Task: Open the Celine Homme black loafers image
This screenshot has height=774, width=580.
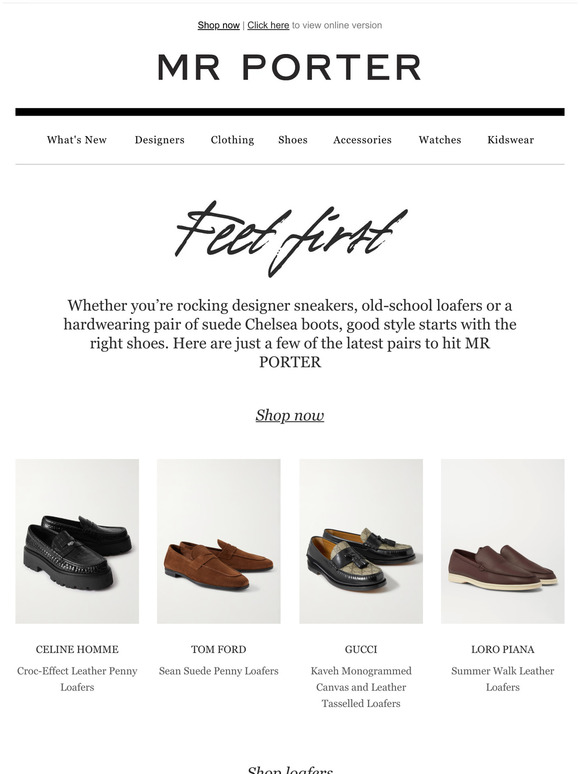Action: click(x=77, y=541)
